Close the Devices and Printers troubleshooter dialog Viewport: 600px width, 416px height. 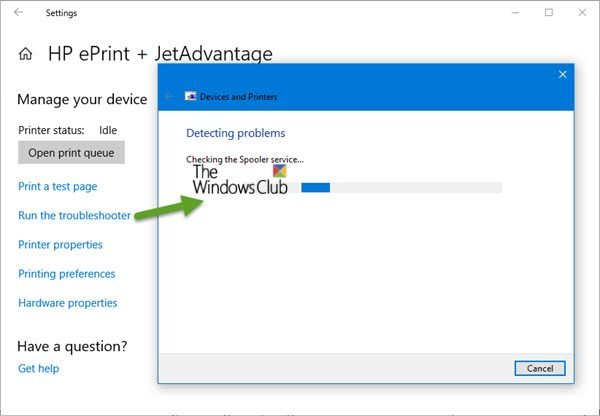point(562,75)
